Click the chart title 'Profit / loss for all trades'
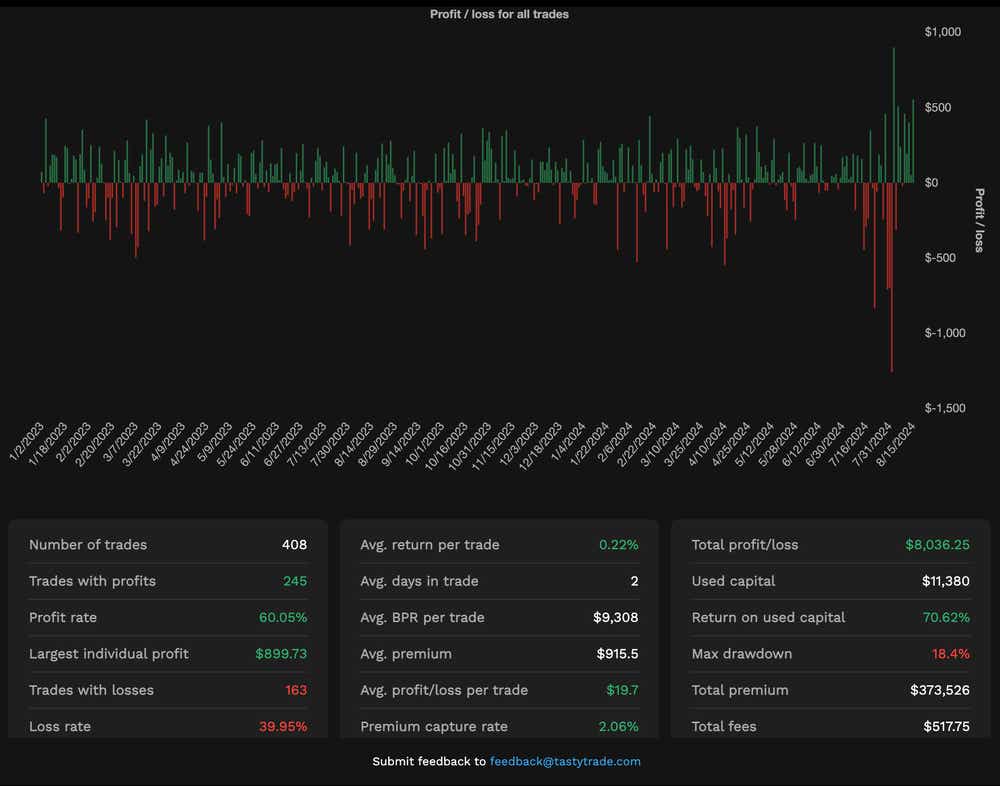The image size is (1000, 786). point(499,14)
